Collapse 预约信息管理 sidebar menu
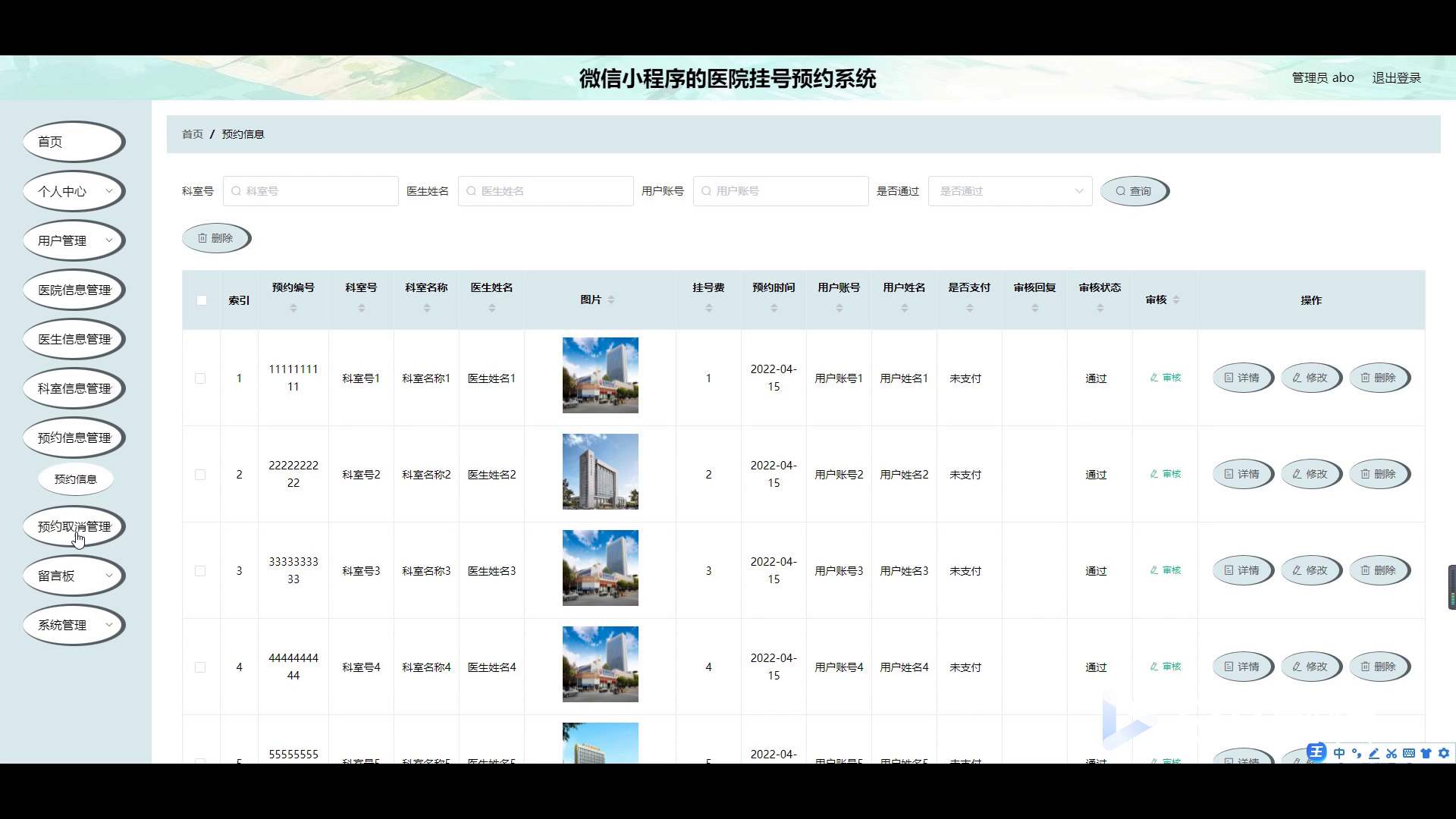Screen dimensions: 1456x819 click(x=74, y=438)
